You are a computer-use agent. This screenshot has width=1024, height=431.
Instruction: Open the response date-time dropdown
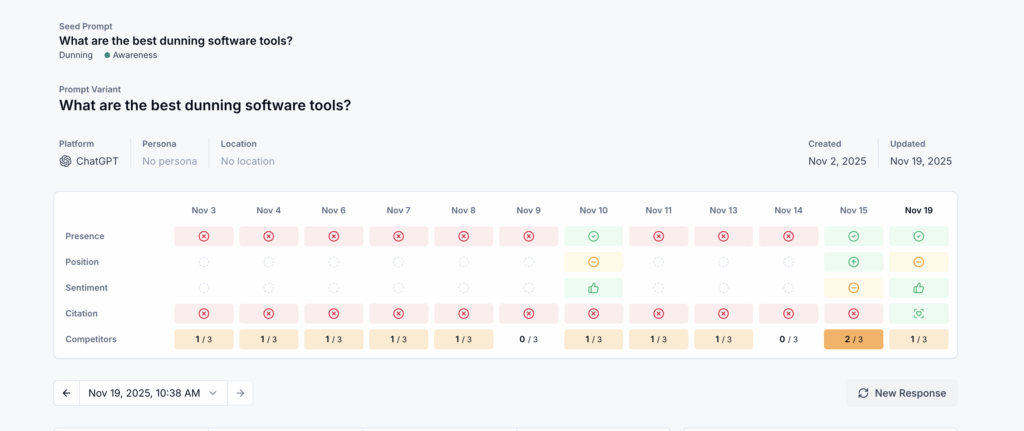[x=153, y=393]
